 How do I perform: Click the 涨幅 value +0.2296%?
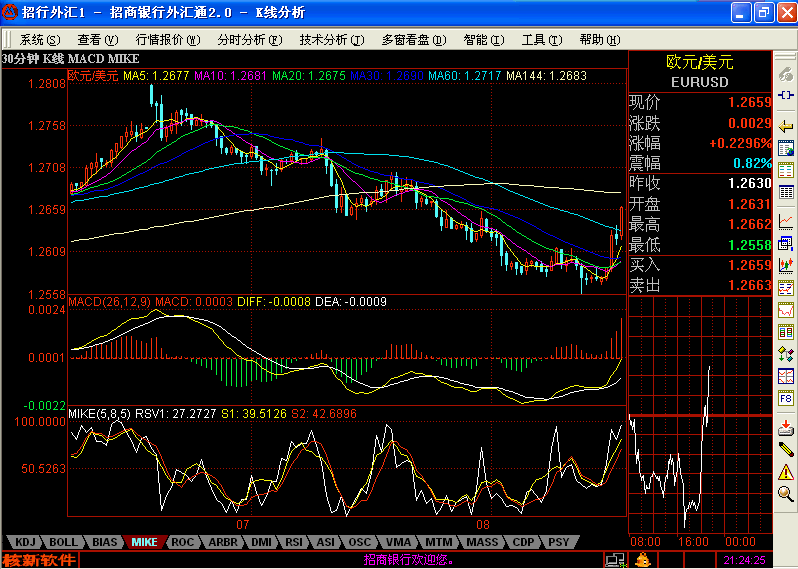740,144
